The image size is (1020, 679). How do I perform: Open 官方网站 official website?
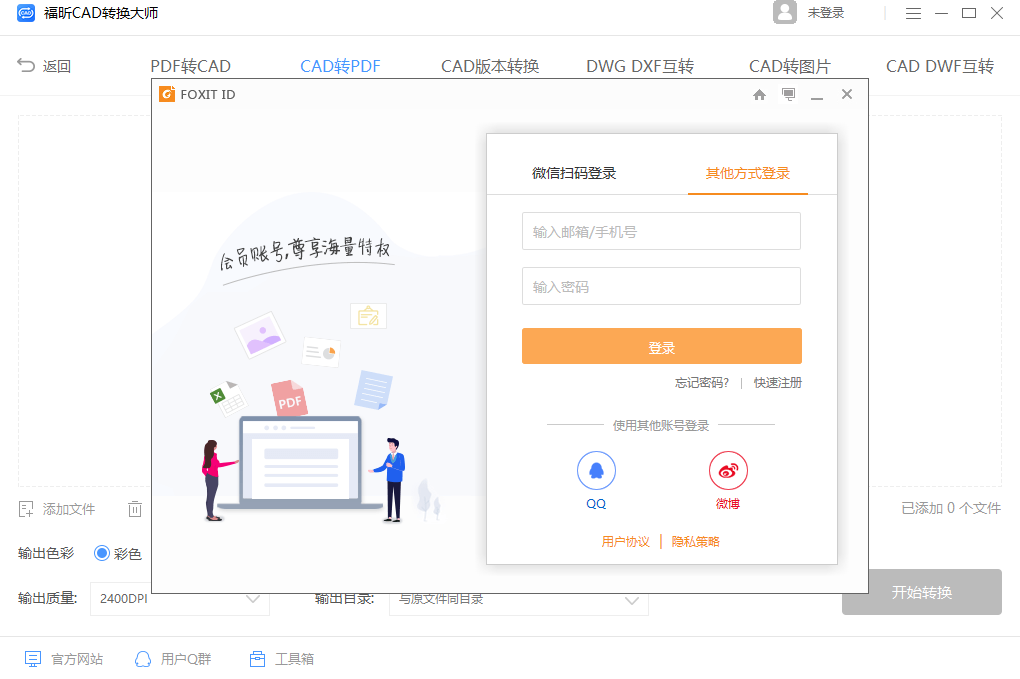tap(64, 659)
